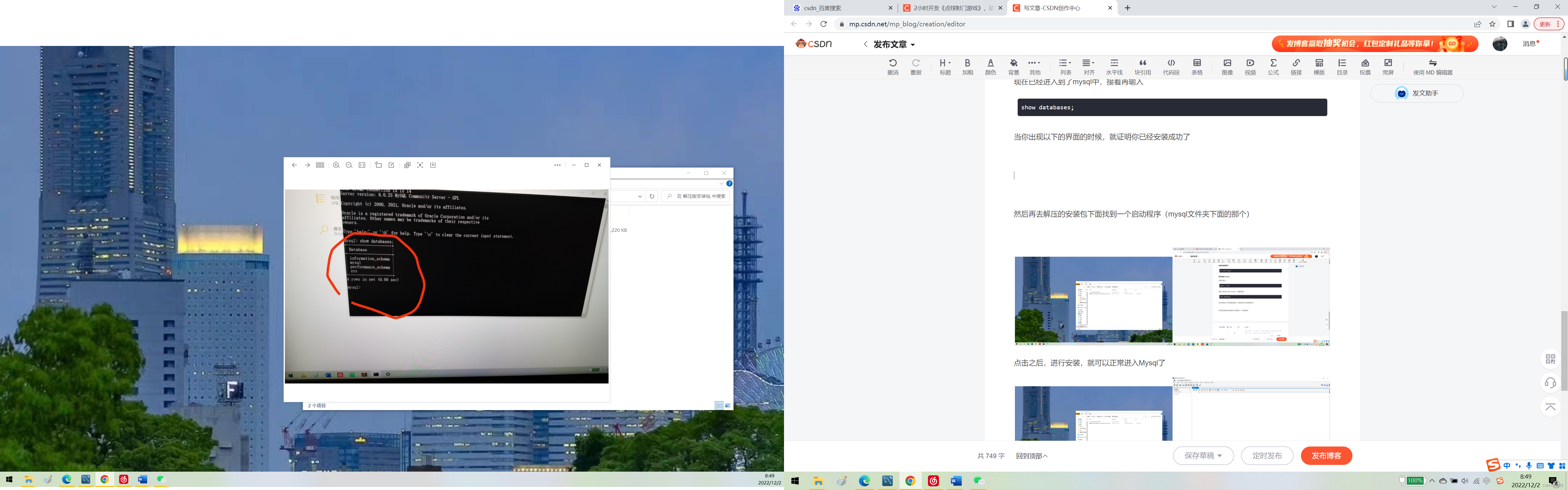Click the 发布博客 publish button
This screenshot has height=490, width=1568.
coord(1326,456)
